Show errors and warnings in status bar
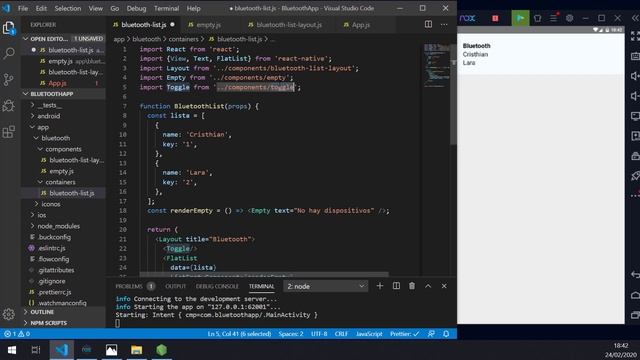 [17, 334]
